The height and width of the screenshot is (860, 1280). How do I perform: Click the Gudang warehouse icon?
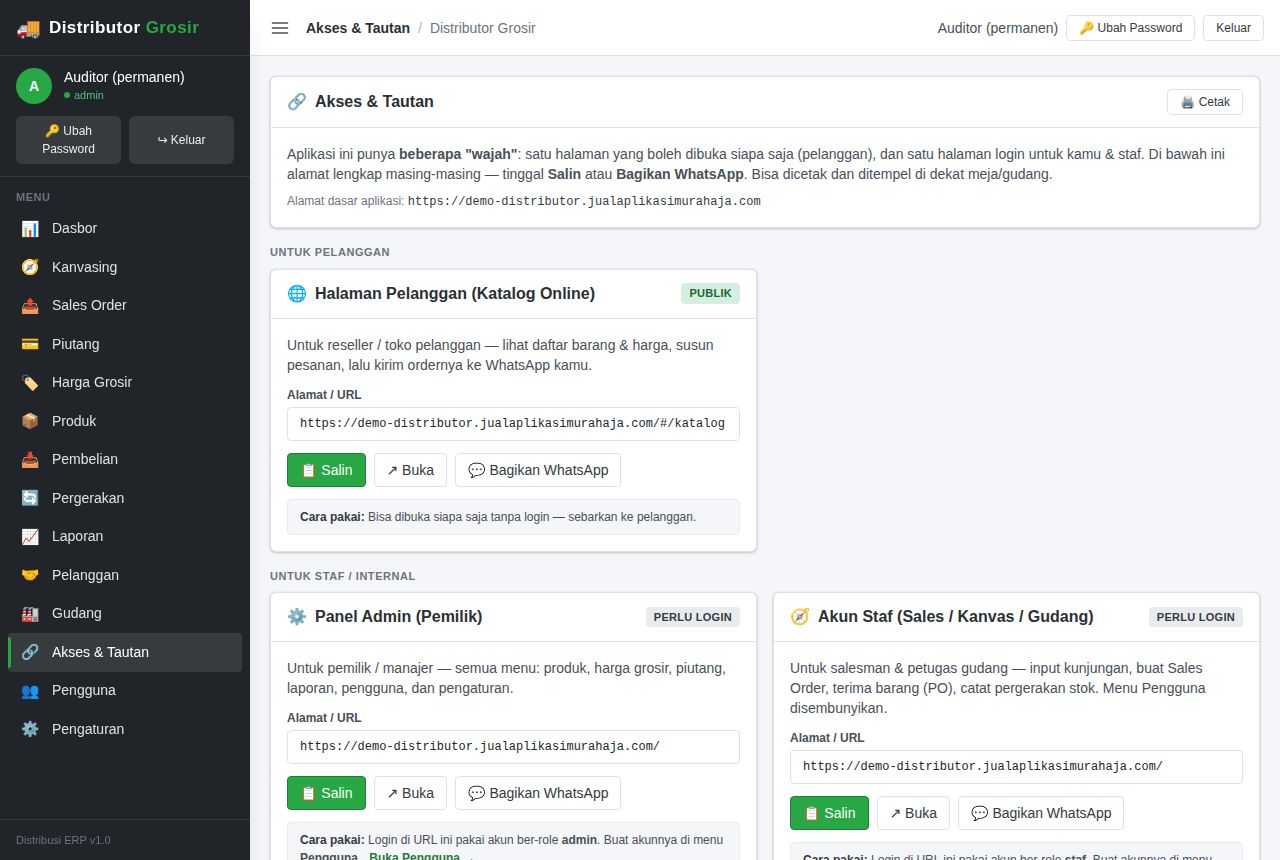(30, 613)
